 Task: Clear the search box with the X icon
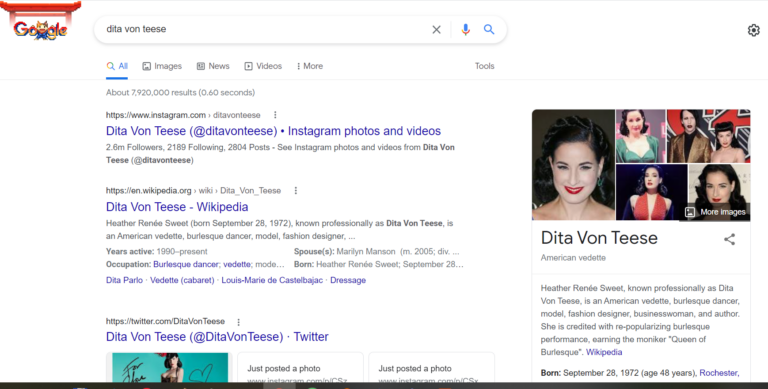(436, 30)
